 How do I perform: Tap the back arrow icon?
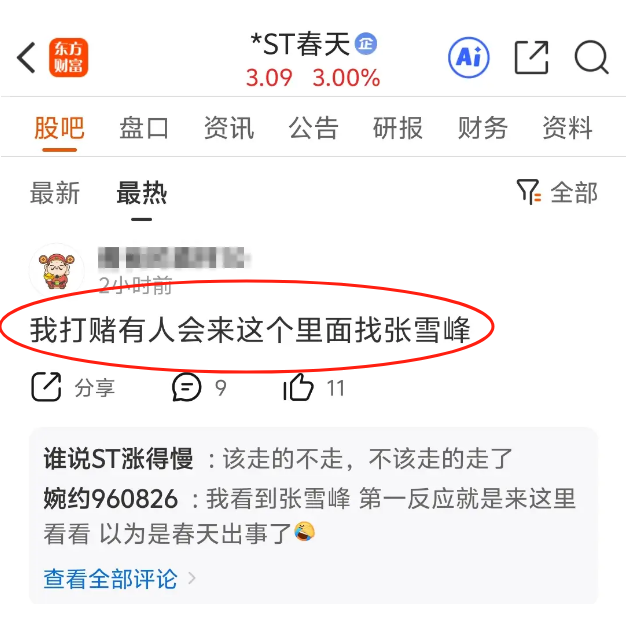[26, 58]
